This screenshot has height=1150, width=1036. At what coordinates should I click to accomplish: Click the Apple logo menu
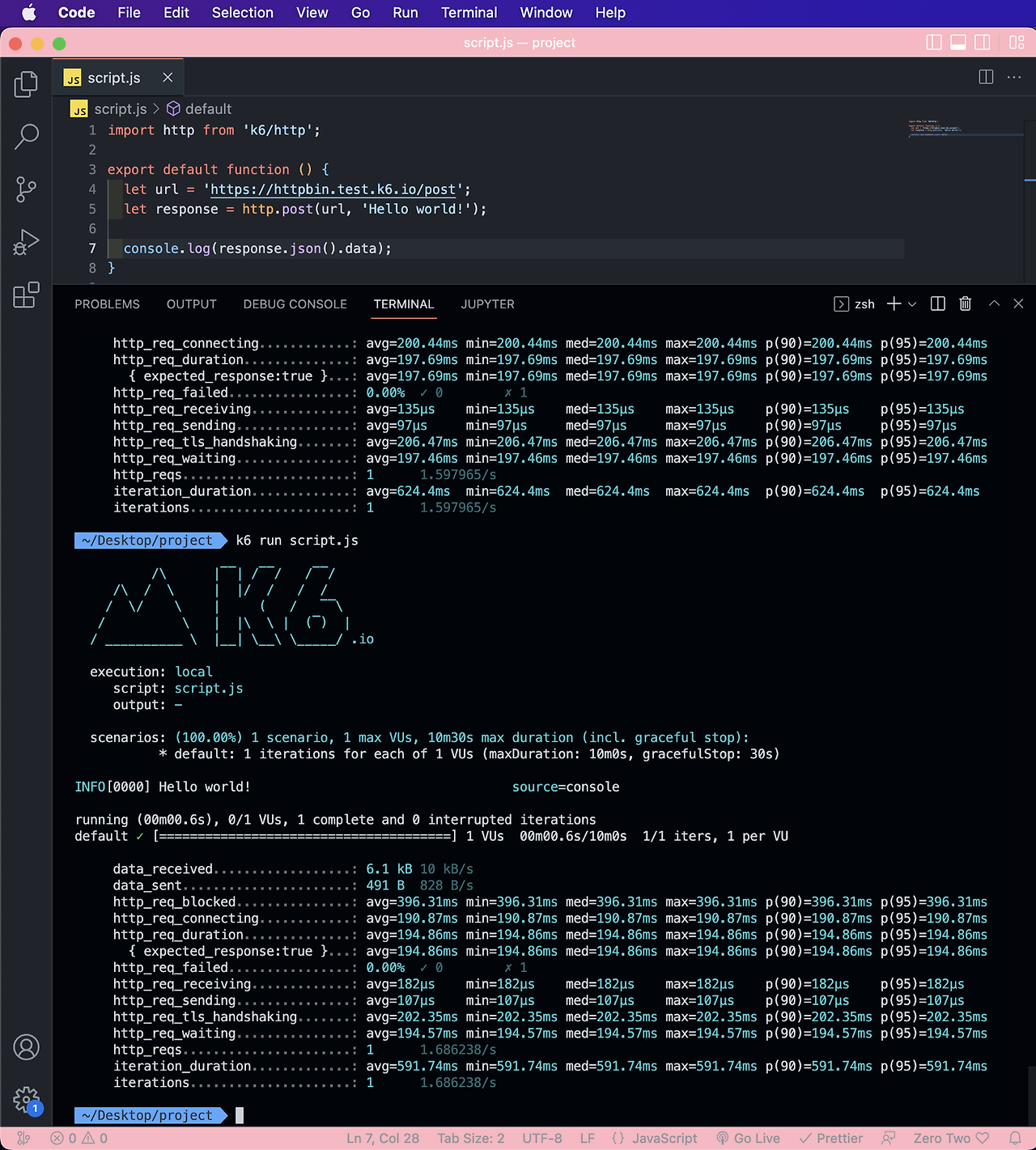click(28, 12)
